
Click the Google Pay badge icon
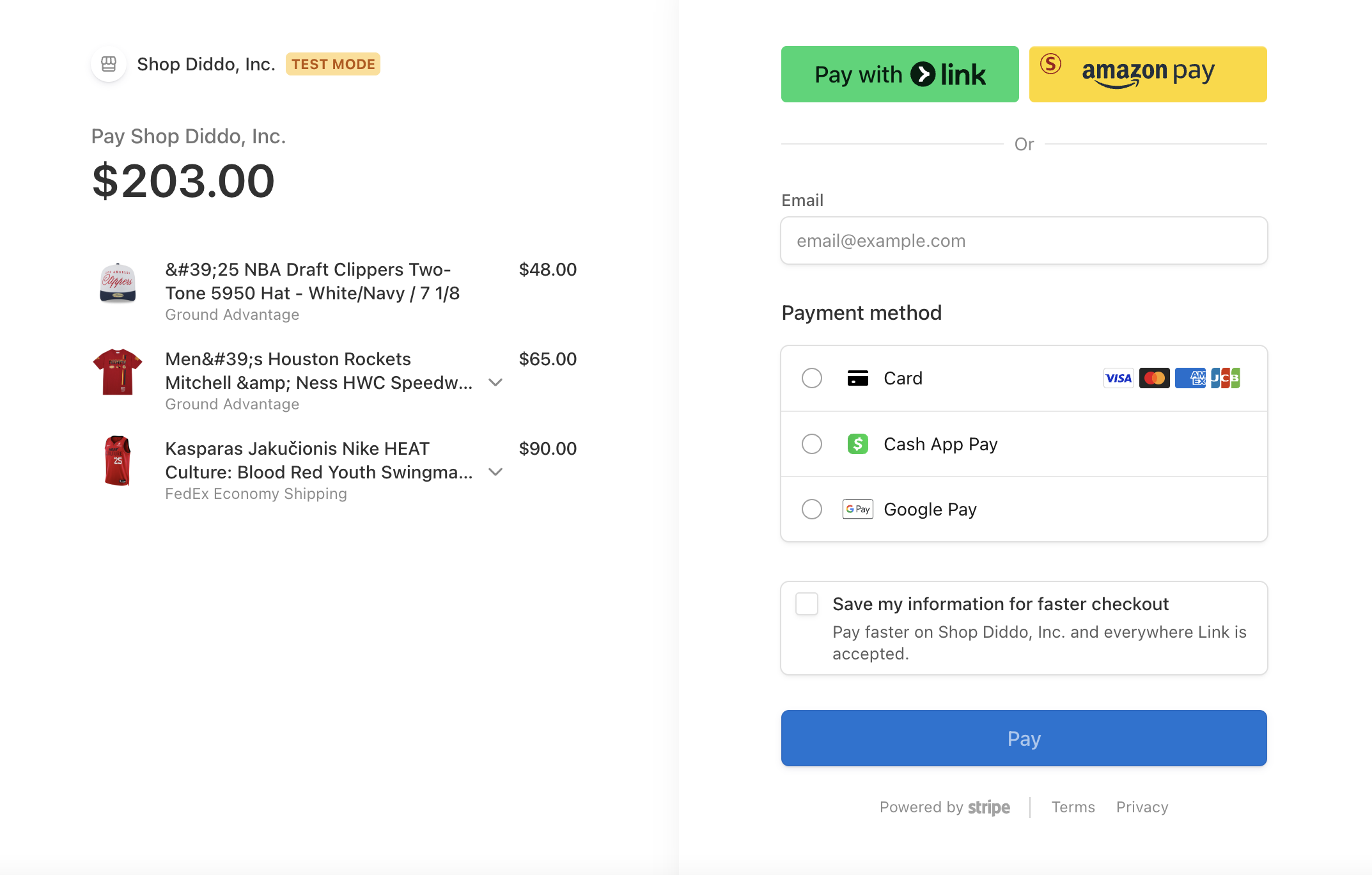(857, 509)
